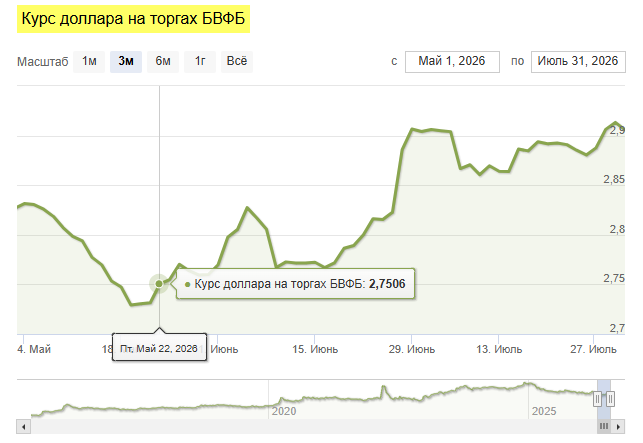Edit the start date field Май 1, 2026
The image size is (643, 443).
point(452,62)
